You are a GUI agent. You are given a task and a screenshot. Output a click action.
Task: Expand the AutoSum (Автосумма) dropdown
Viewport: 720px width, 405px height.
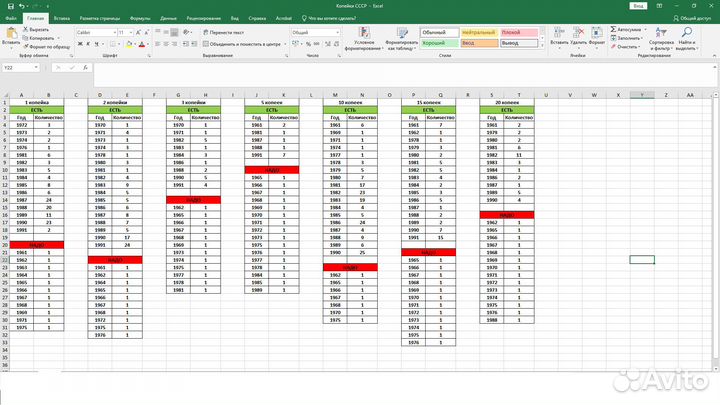tap(643, 30)
